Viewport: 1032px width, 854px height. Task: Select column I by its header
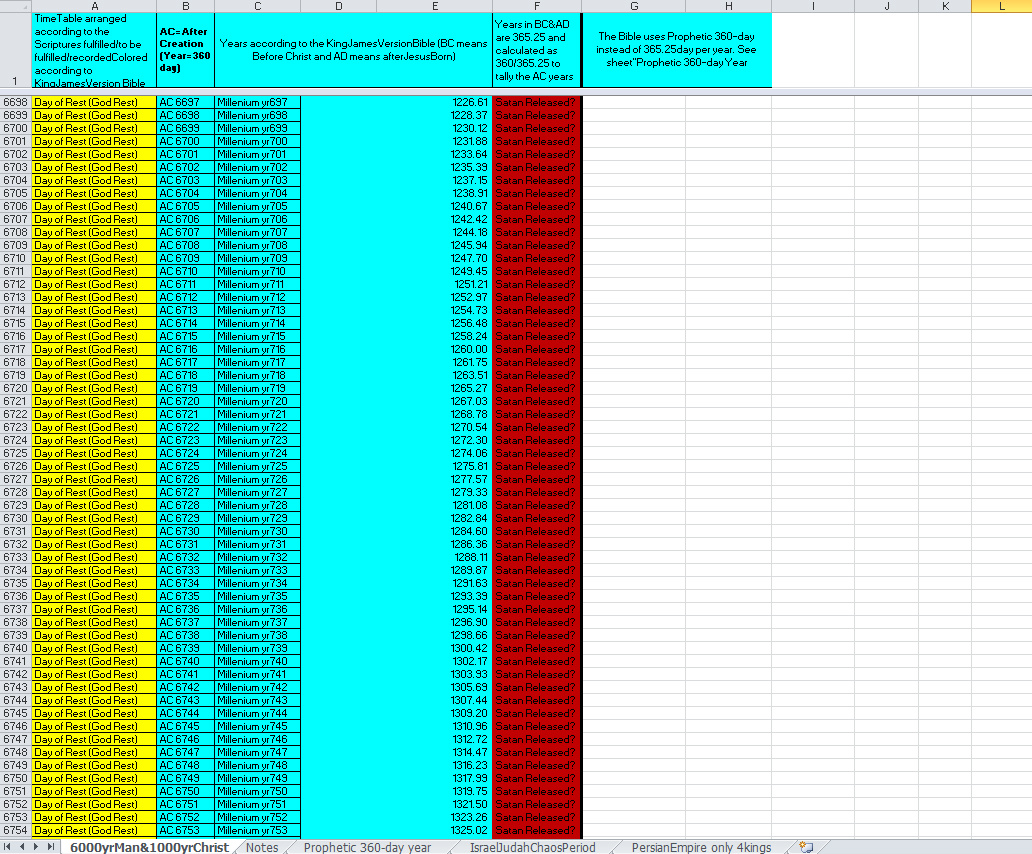click(x=813, y=6)
